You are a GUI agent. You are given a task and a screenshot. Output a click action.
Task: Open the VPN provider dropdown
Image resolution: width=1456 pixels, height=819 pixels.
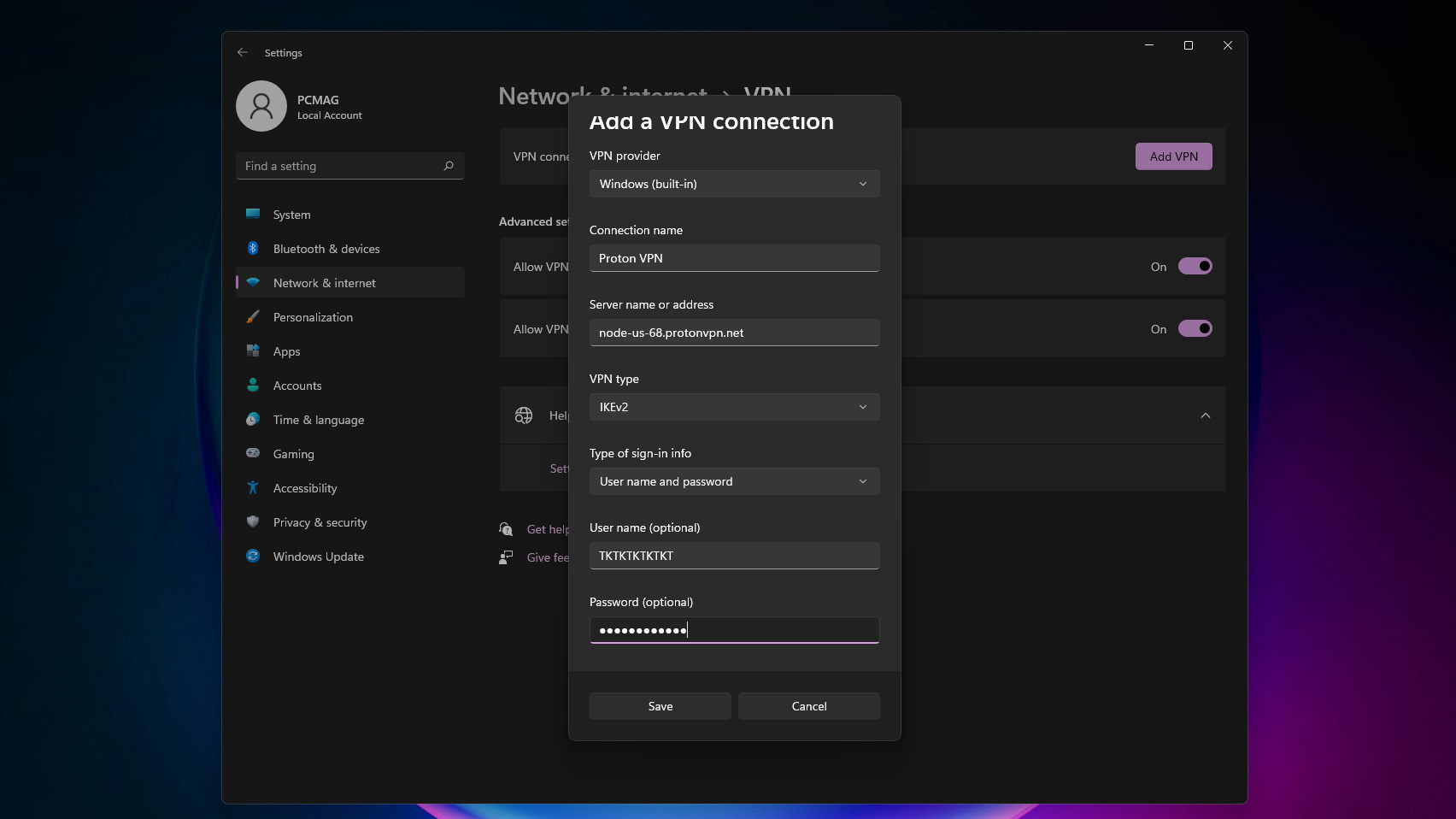pos(734,184)
